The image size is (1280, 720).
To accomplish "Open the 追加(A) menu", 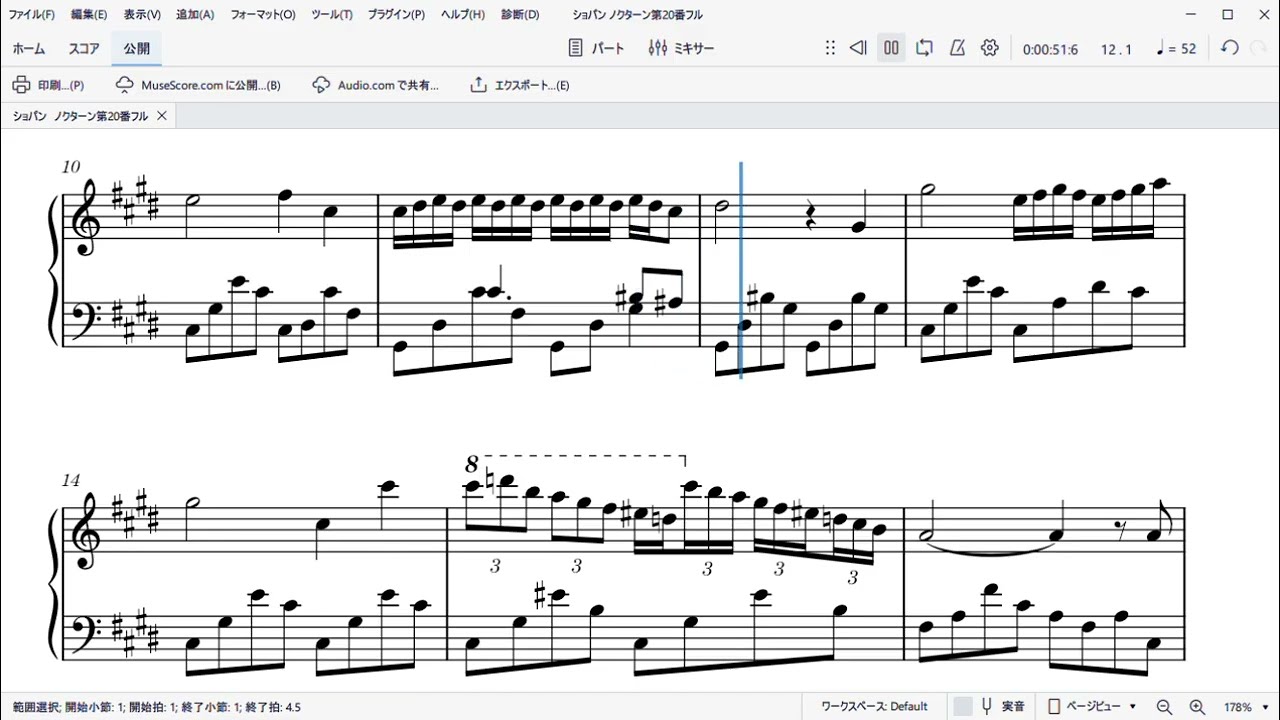I will pos(195,15).
